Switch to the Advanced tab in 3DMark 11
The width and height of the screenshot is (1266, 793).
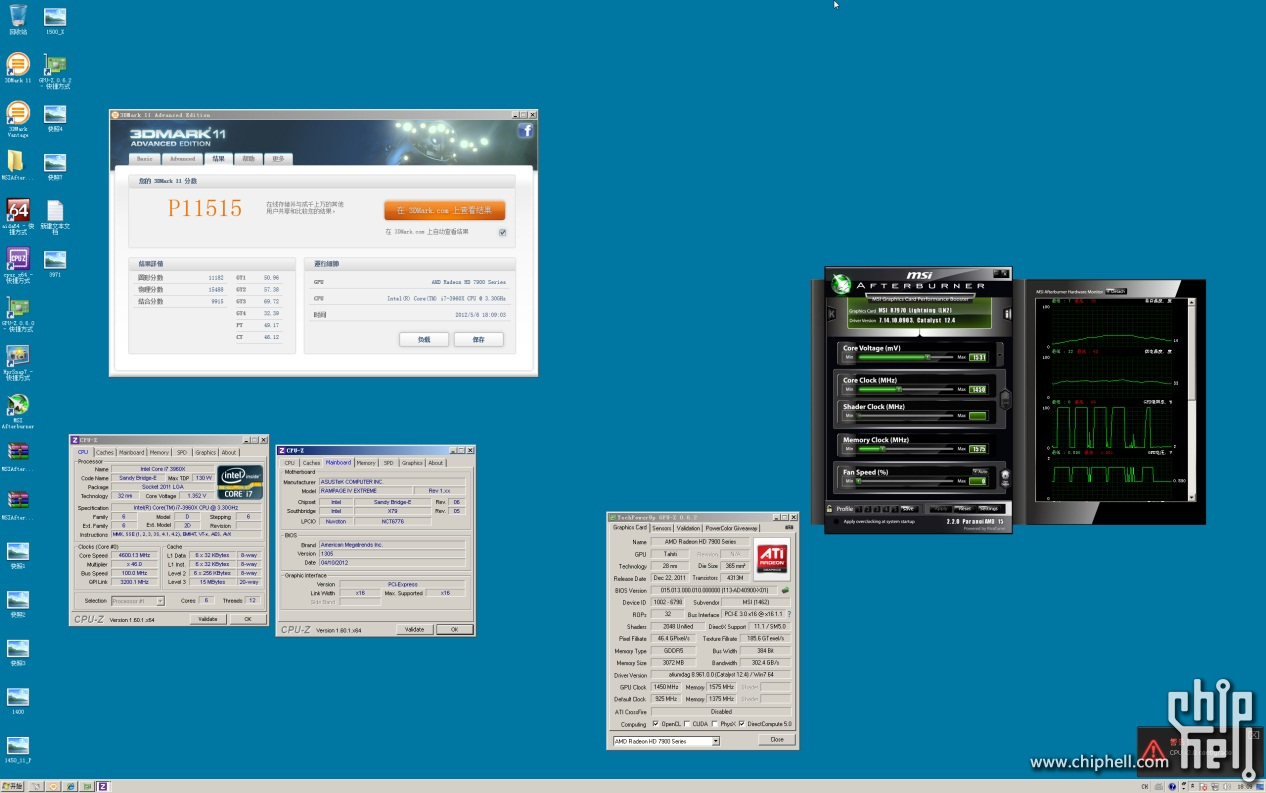tap(182, 158)
